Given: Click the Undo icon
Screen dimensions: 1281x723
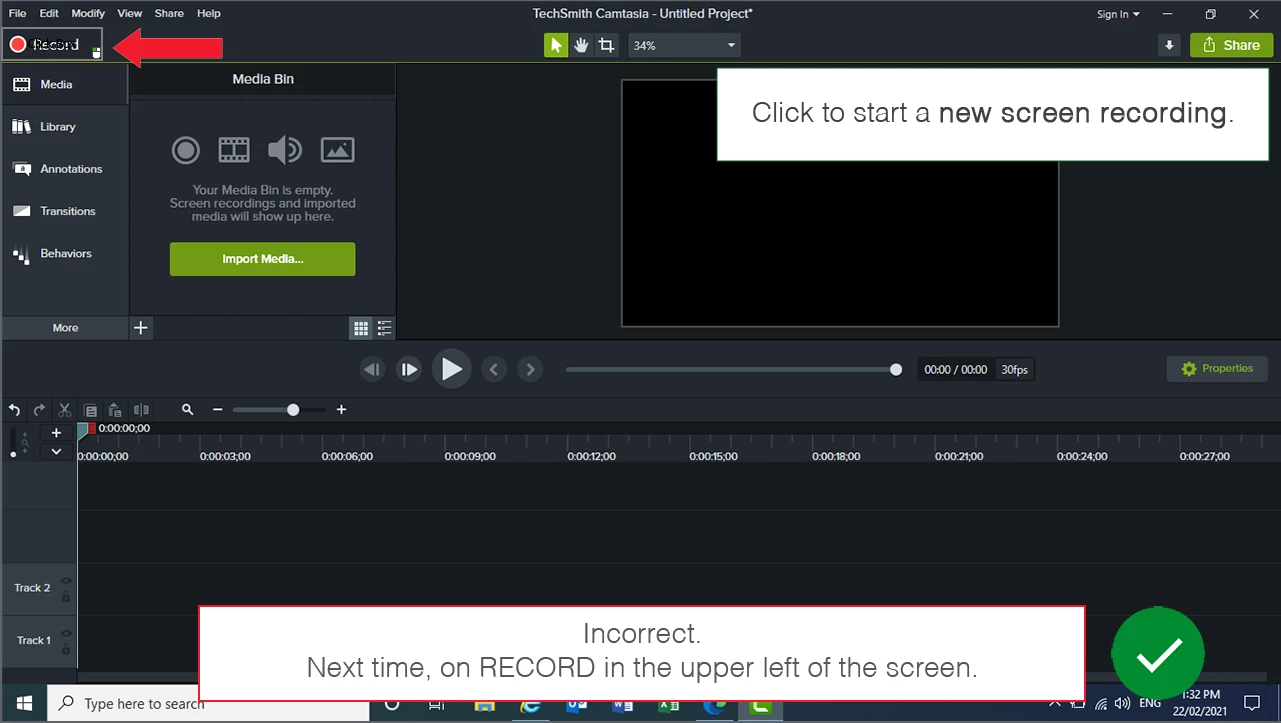Looking at the screenshot, I should point(14,410).
